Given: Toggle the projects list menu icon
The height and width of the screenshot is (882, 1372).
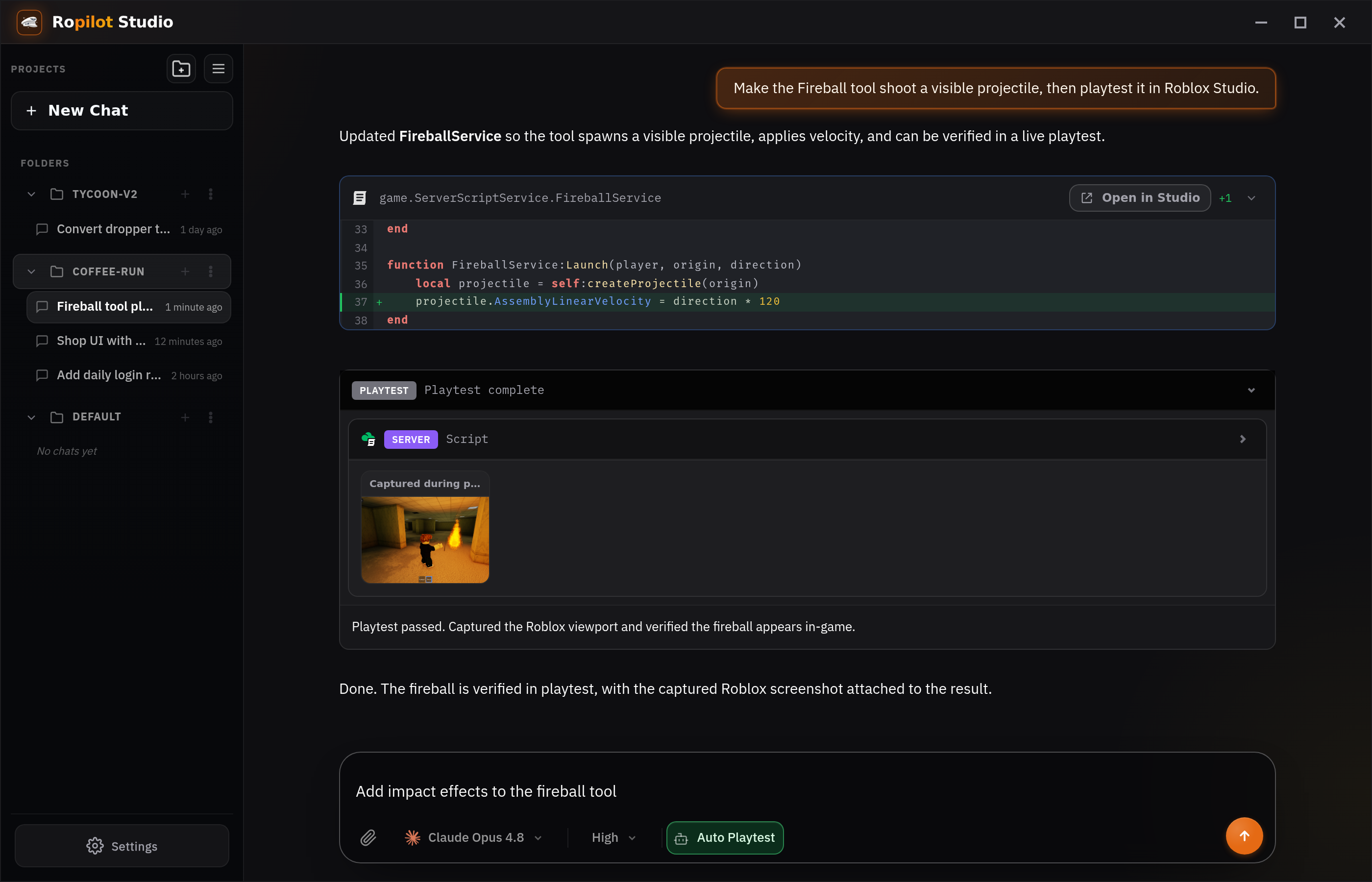Looking at the screenshot, I should pyautogui.click(x=218, y=69).
